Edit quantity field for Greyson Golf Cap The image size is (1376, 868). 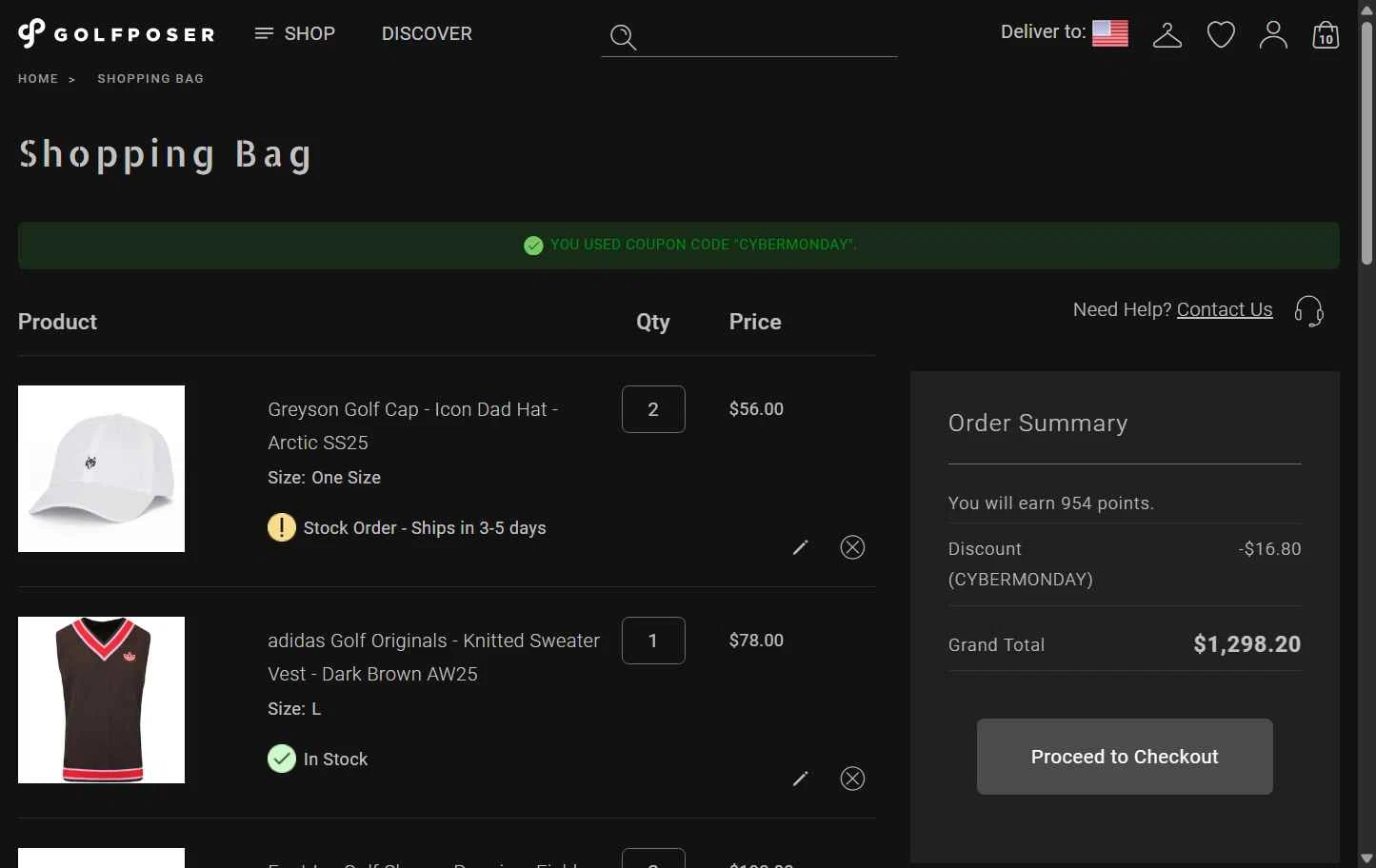(x=653, y=409)
